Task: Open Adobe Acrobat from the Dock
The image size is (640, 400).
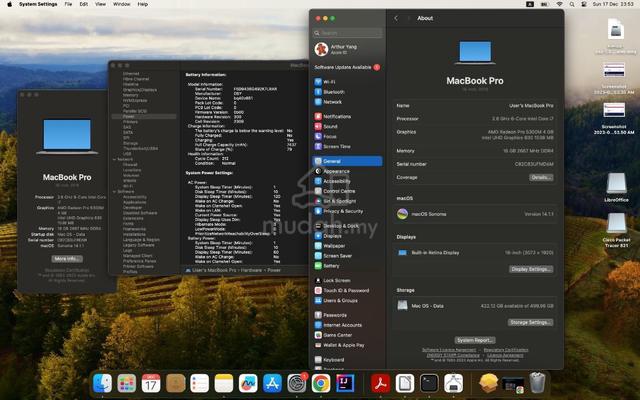Action: (x=380, y=383)
